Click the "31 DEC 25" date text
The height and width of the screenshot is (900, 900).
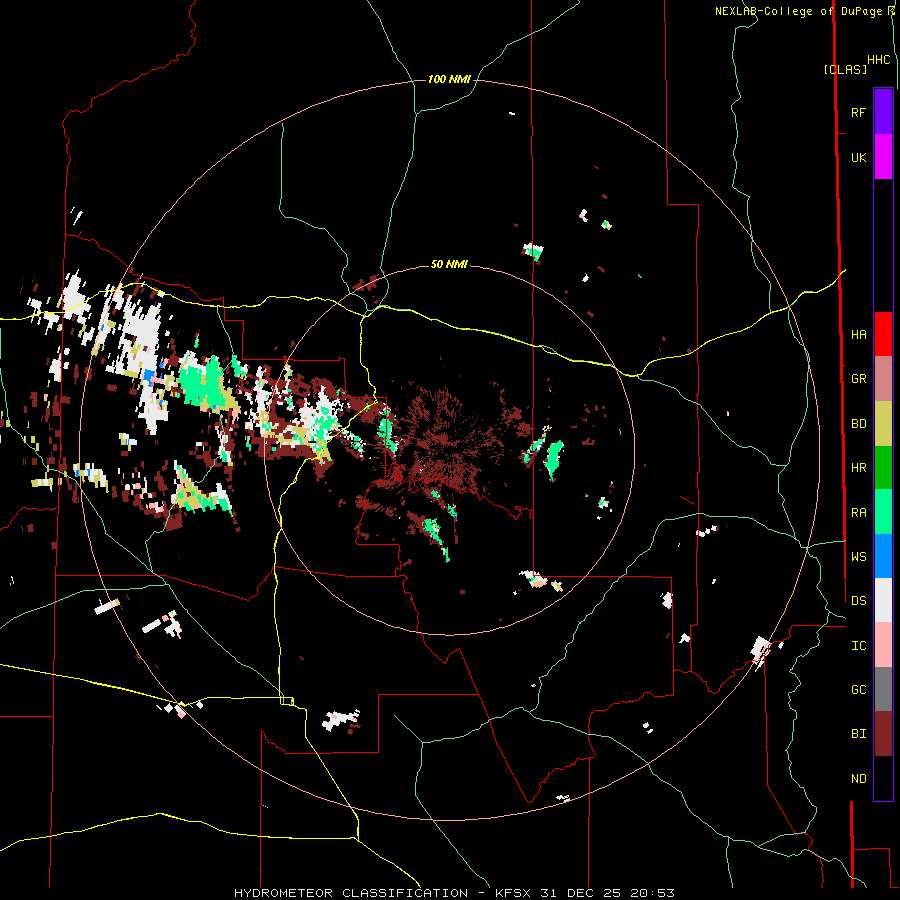(x=581, y=893)
